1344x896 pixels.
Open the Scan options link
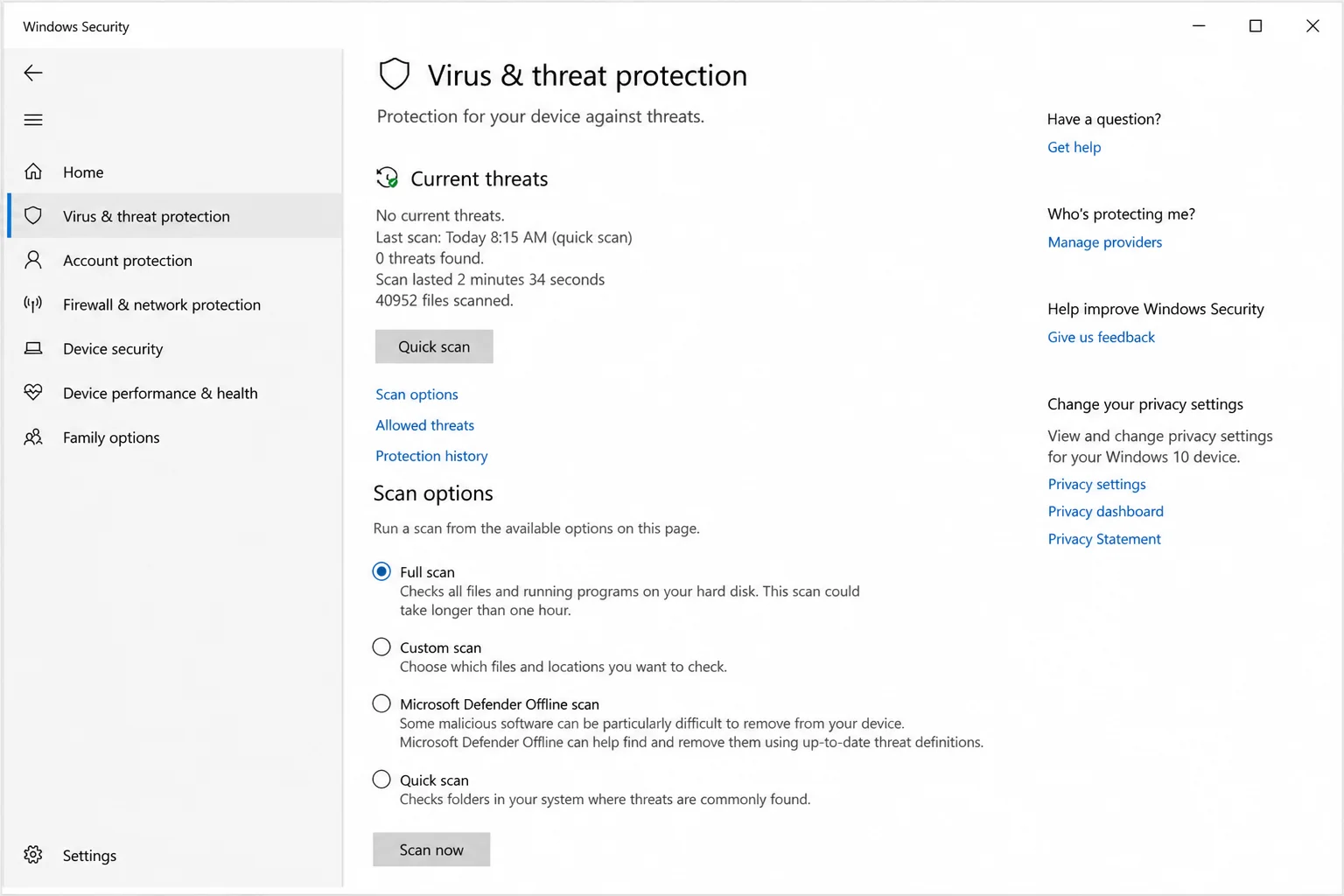pos(416,395)
